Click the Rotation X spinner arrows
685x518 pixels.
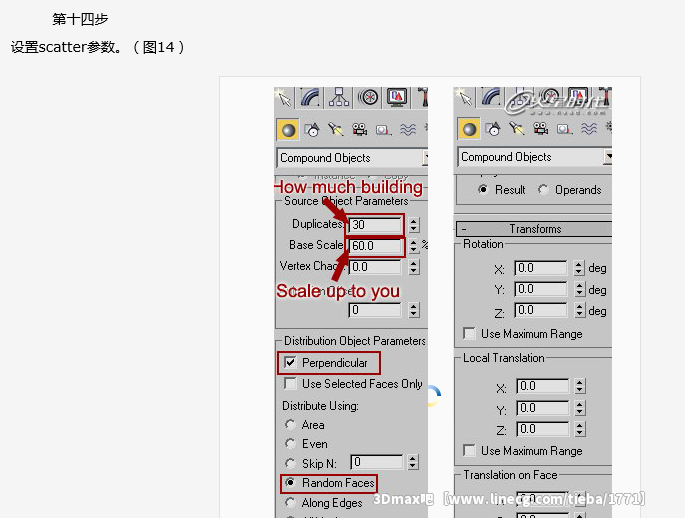pos(579,268)
